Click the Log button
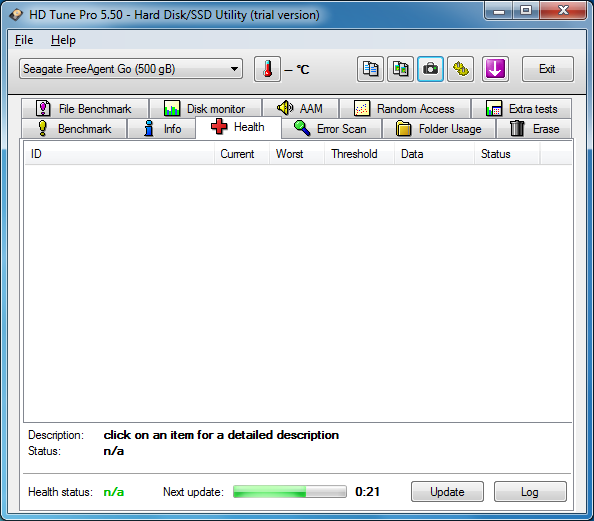The image size is (594, 521). pyautogui.click(x=530, y=492)
